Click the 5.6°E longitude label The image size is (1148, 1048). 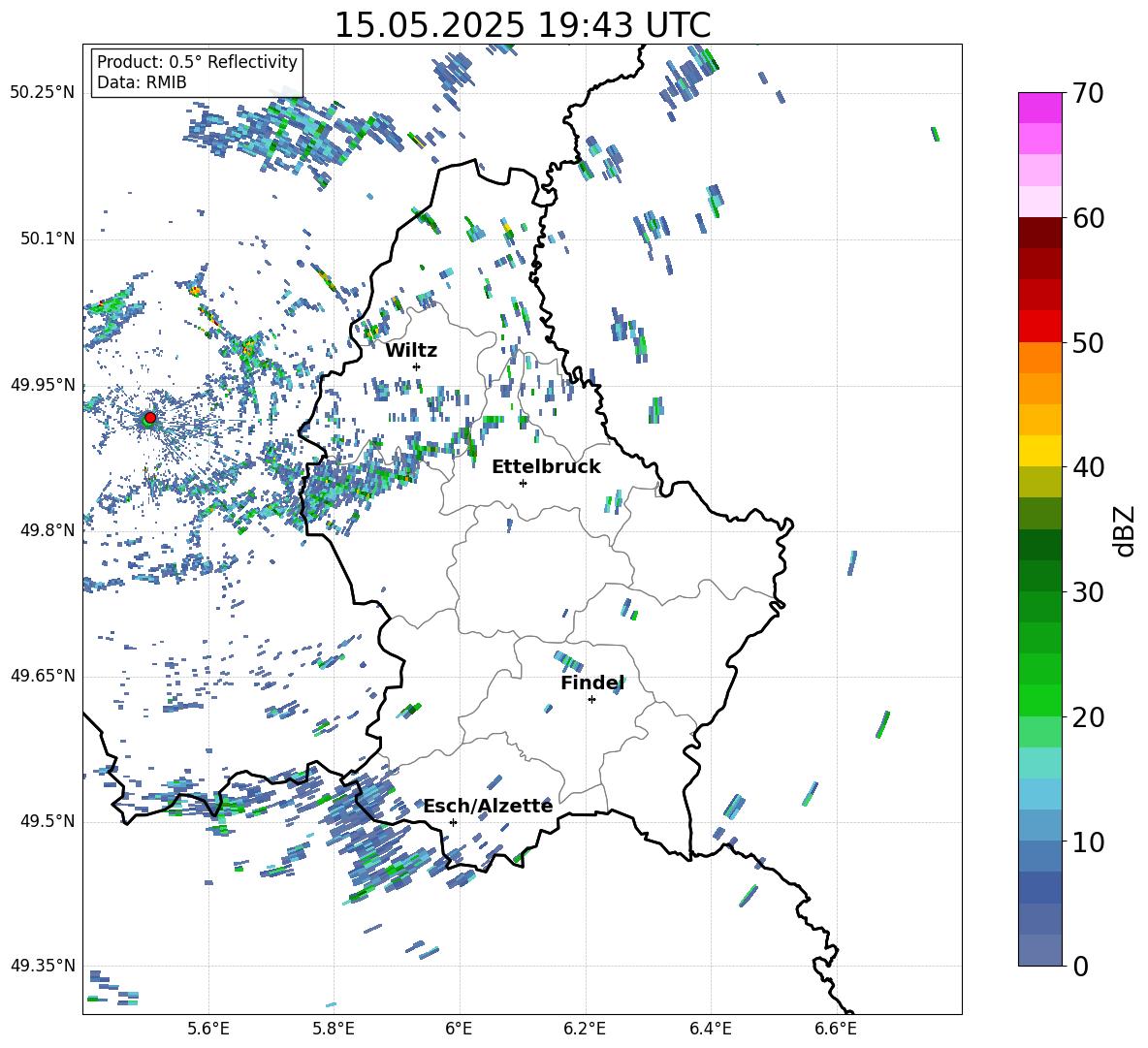tap(208, 1030)
